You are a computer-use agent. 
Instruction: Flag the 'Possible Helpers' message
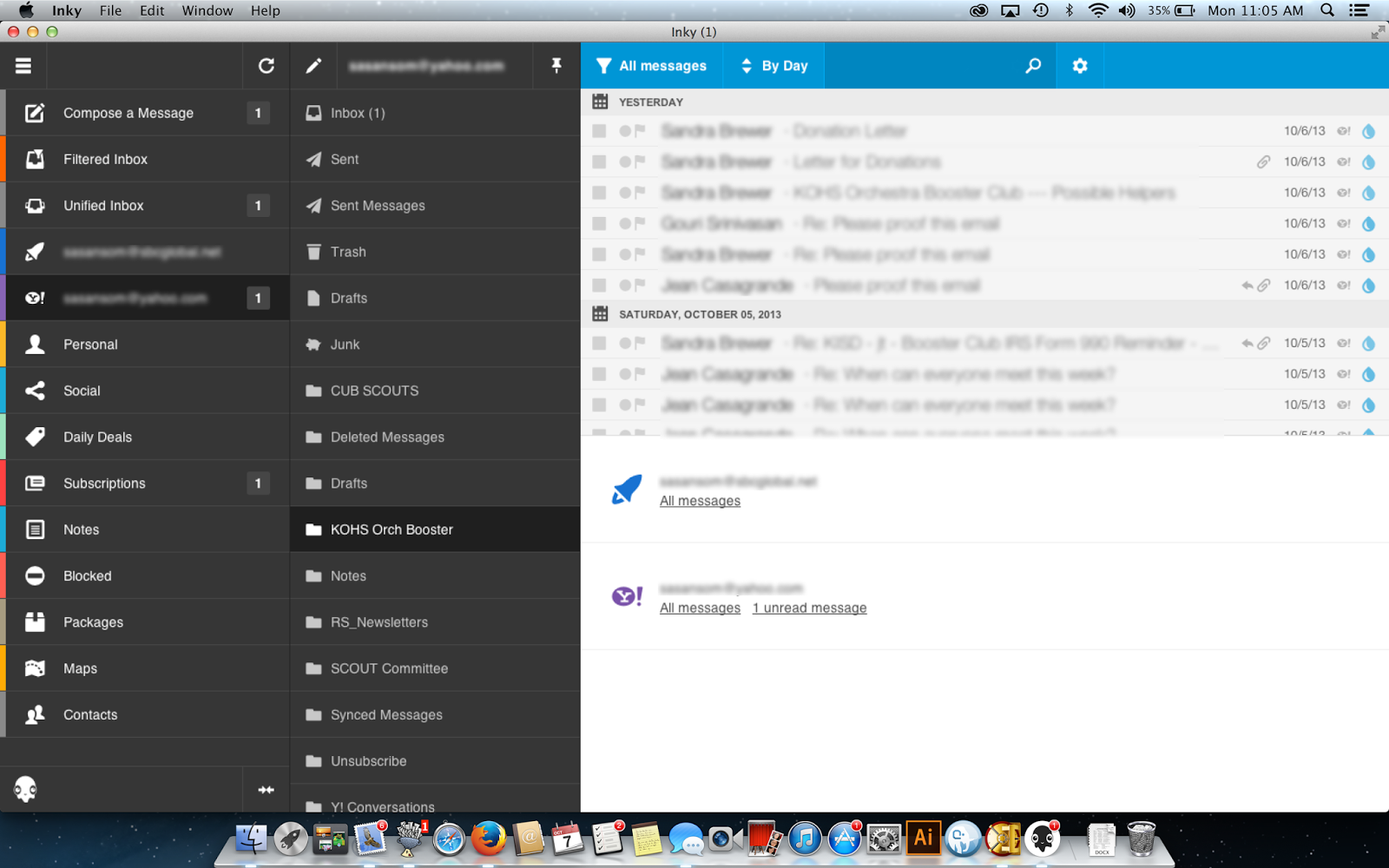(x=640, y=193)
